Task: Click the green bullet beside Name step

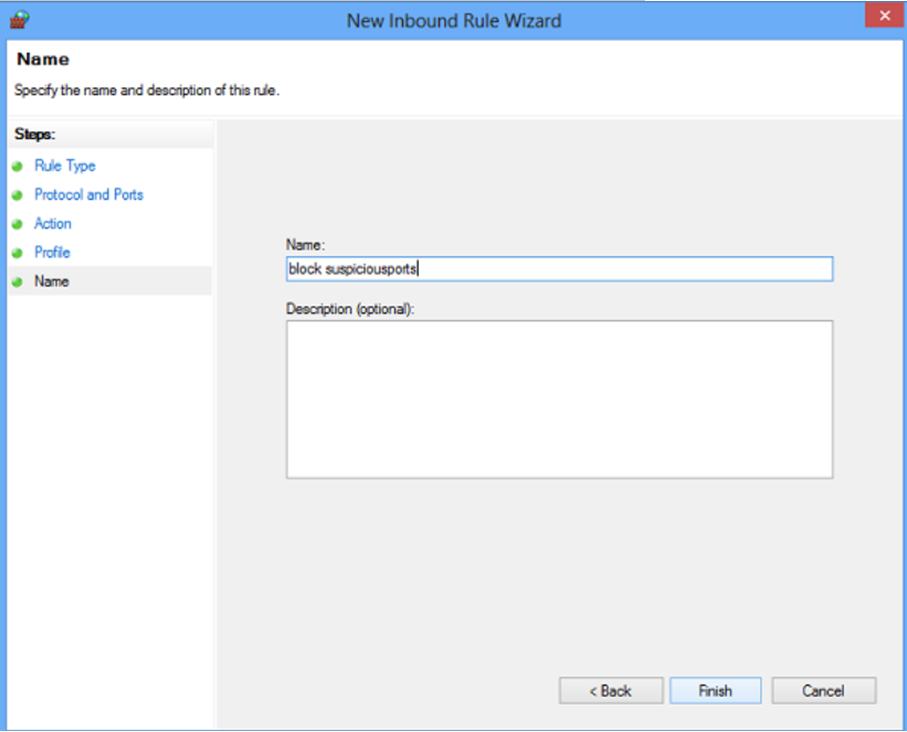Action: click(x=17, y=282)
